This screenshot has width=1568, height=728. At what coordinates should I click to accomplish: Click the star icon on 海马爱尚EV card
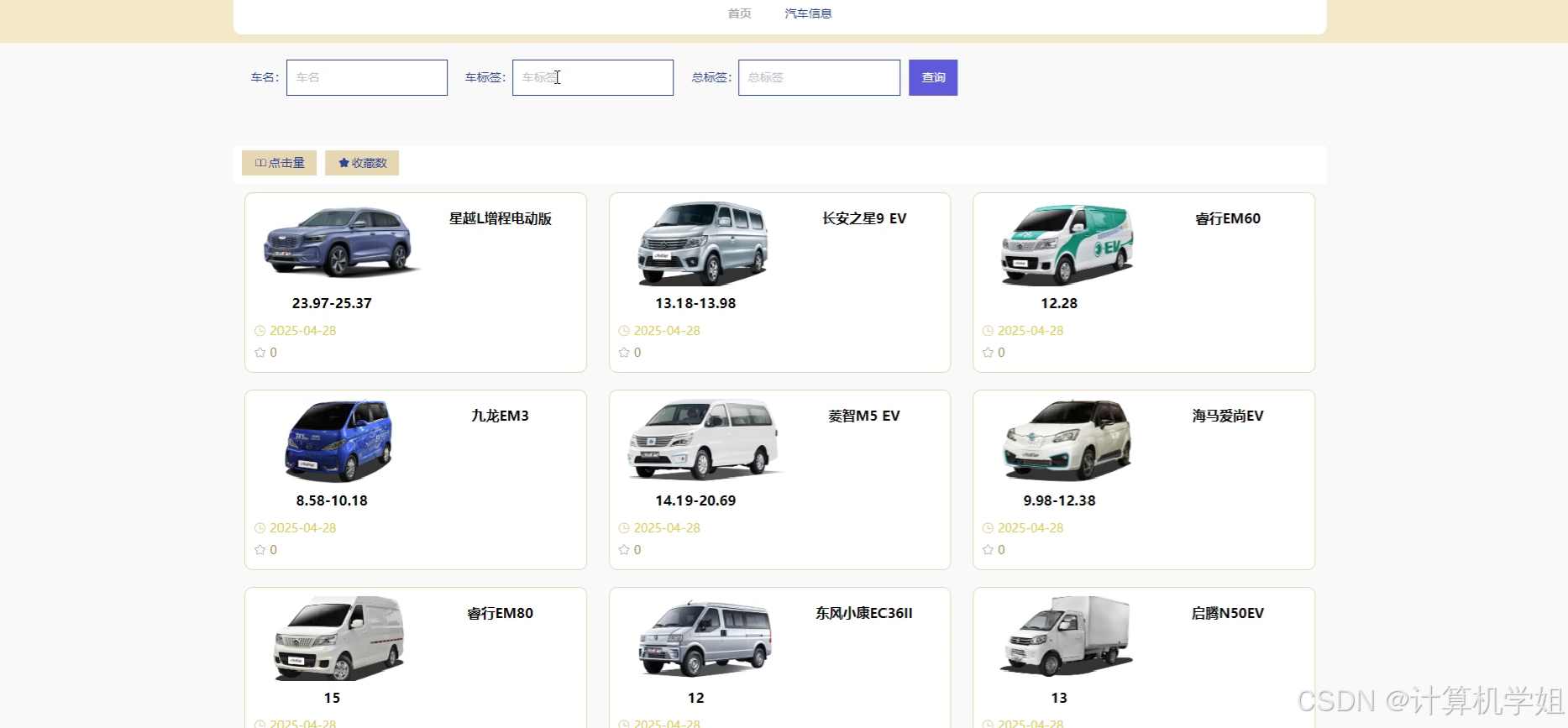point(988,550)
